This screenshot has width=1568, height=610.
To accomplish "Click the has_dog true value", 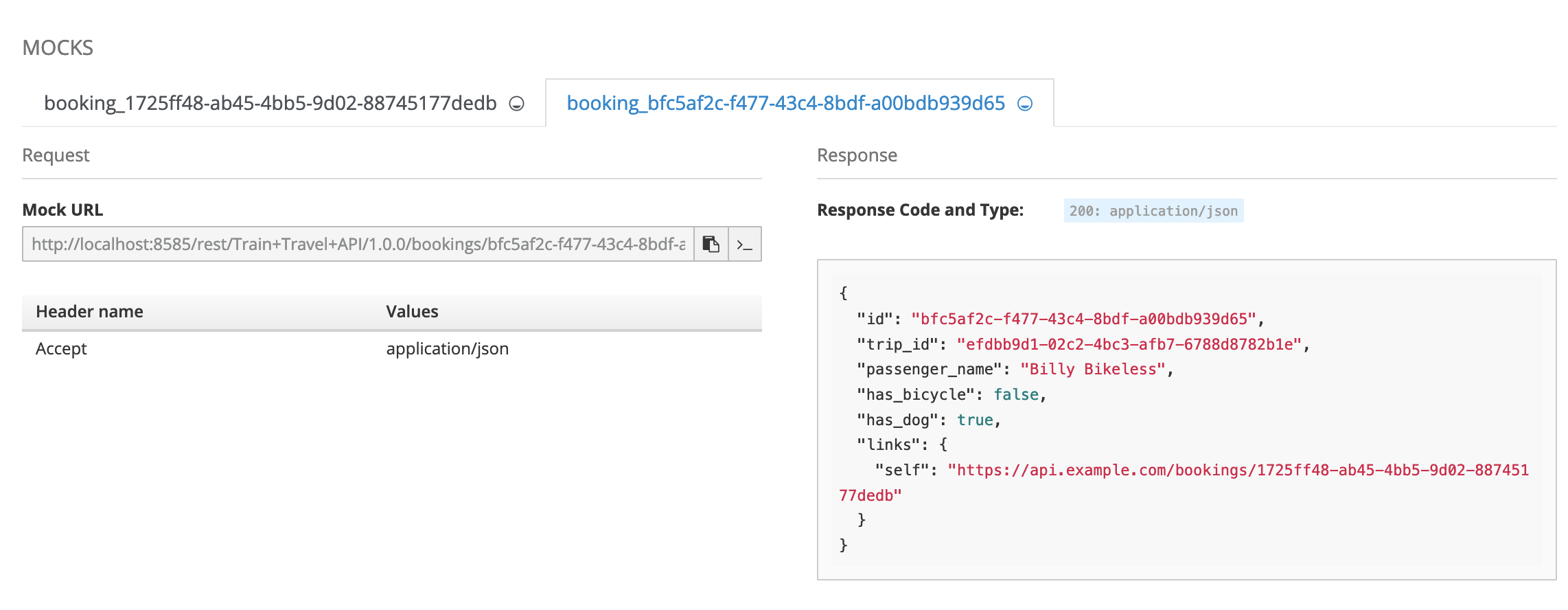I will (x=975, y=420).
